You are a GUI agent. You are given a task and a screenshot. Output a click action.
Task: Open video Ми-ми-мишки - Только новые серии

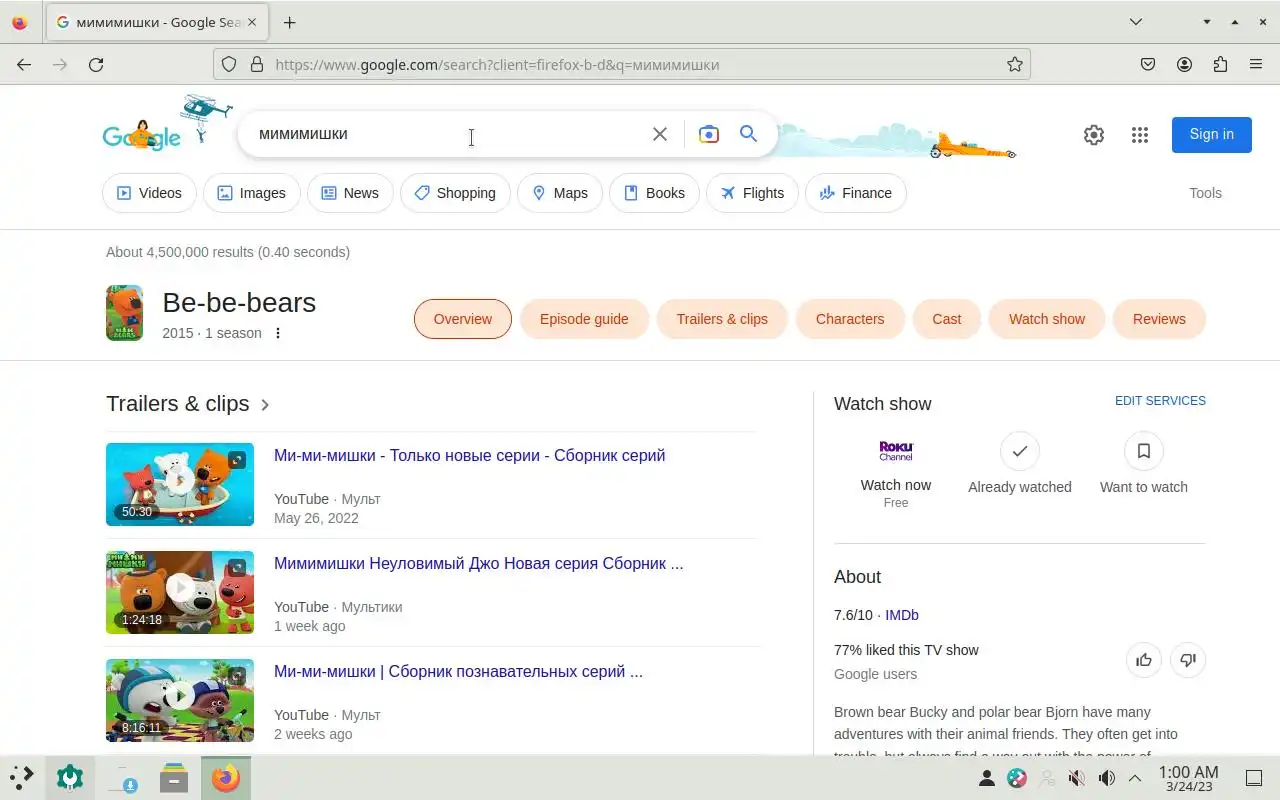470,456
